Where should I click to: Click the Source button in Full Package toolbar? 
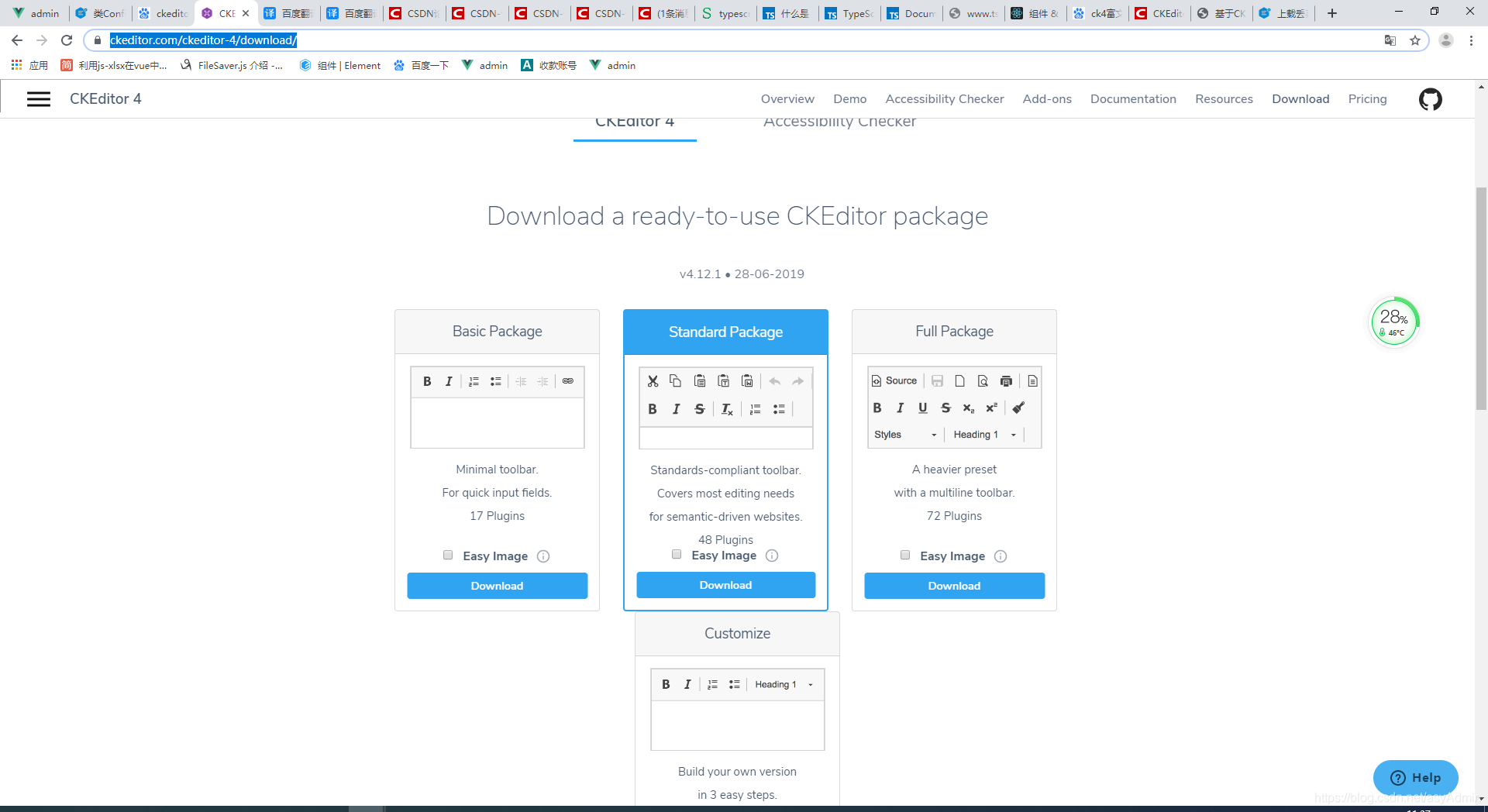pos(894,380)
